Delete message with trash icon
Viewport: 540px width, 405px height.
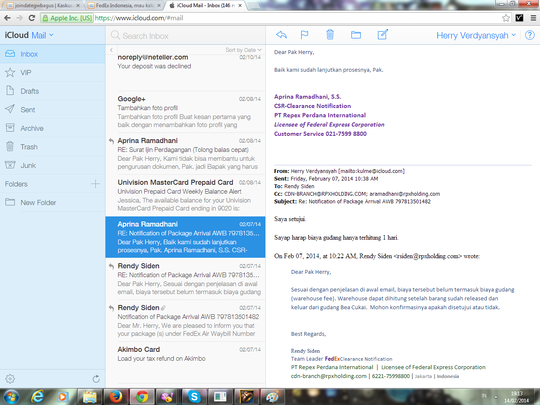pos(330,35)
